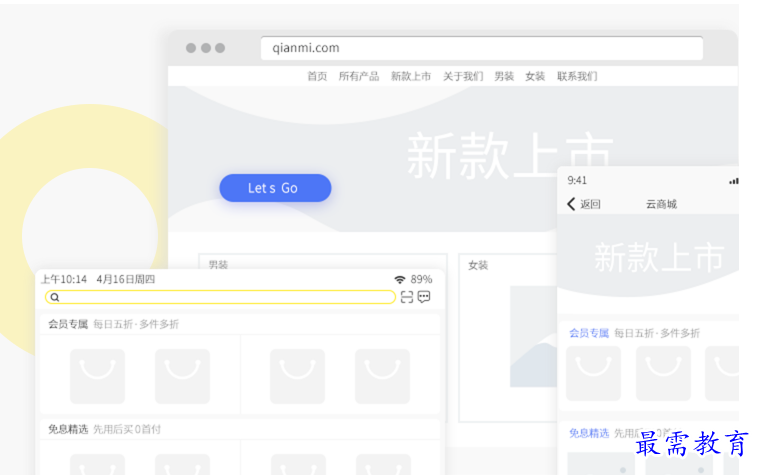Viewport: 757px width, 475px height.
Task: Select fourth product bag under tablet 会员专属
Action: tap(382, 377)
